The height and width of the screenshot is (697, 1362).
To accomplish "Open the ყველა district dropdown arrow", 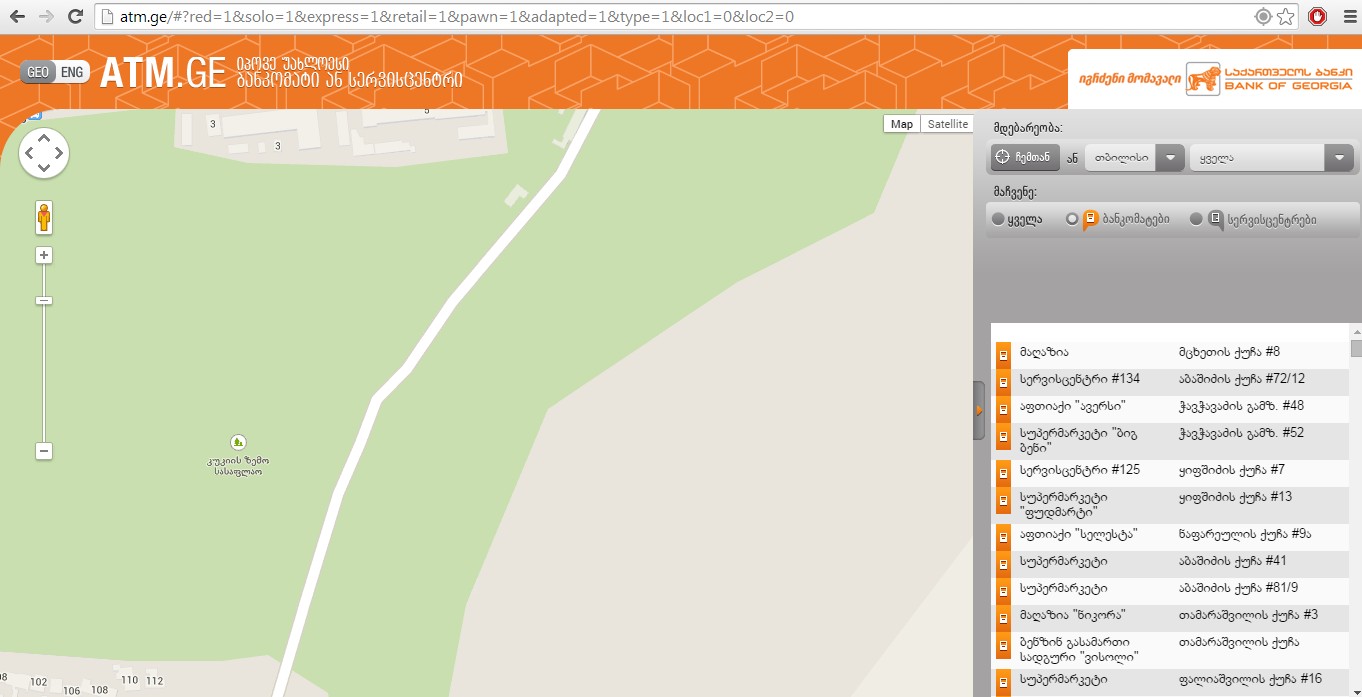I will 1338,158.
